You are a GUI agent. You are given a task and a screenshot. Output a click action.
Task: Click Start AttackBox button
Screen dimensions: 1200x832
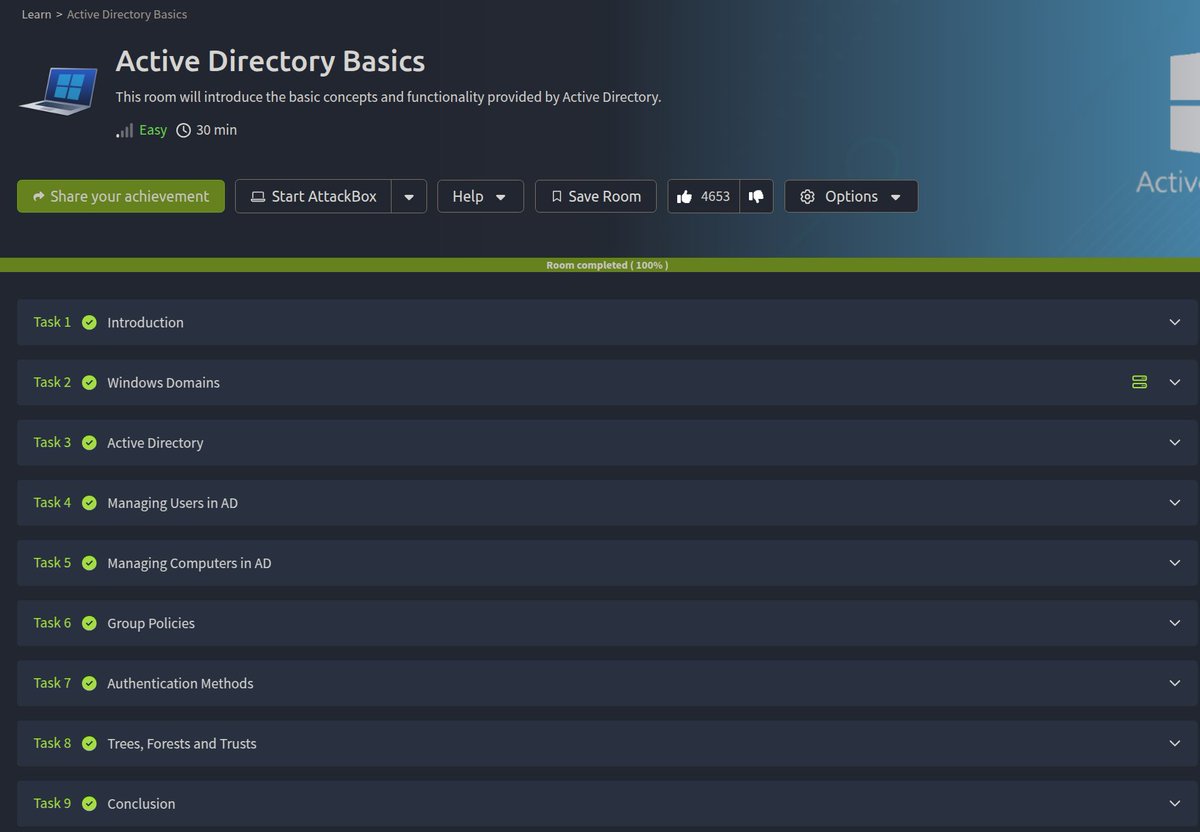click(x=313, y=197)
